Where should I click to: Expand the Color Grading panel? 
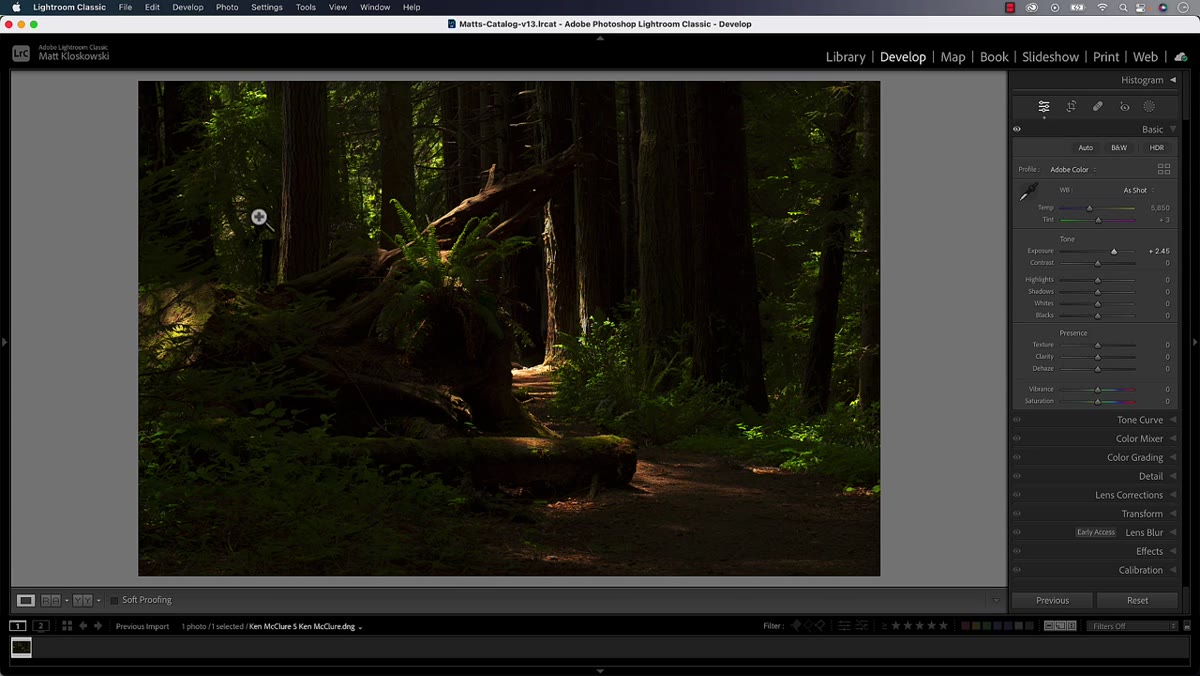click(1173, 457)
